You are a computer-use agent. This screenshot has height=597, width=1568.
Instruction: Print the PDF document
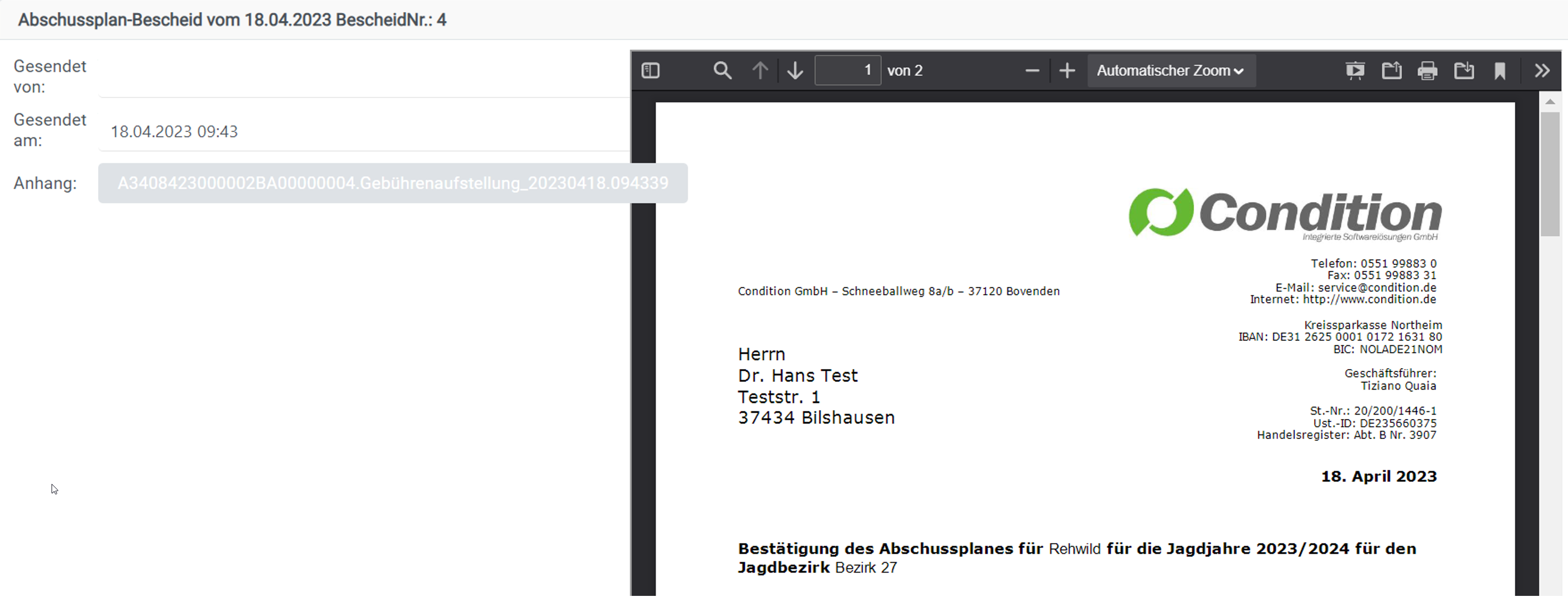(1427, 70)
